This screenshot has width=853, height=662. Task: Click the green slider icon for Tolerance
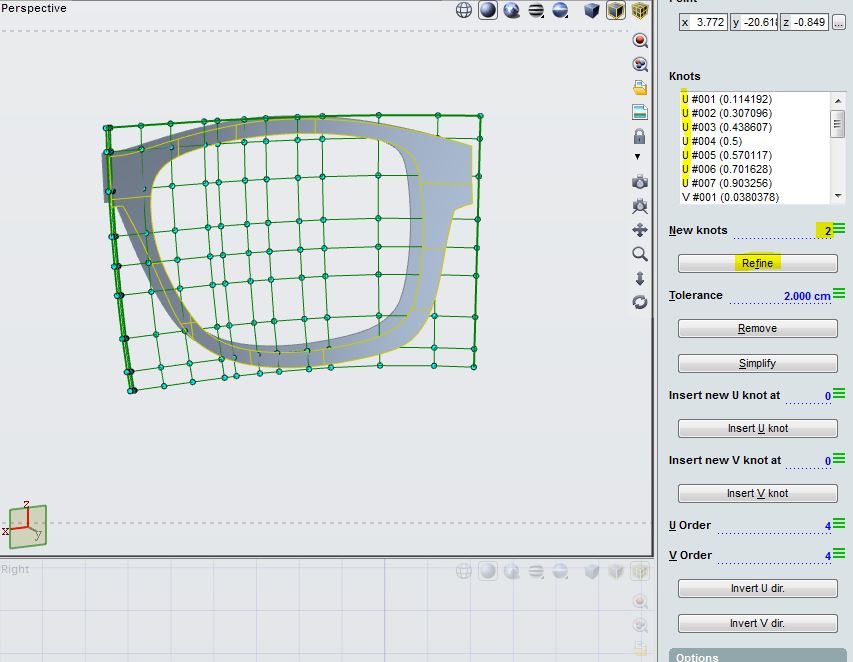tap(839, 294)
